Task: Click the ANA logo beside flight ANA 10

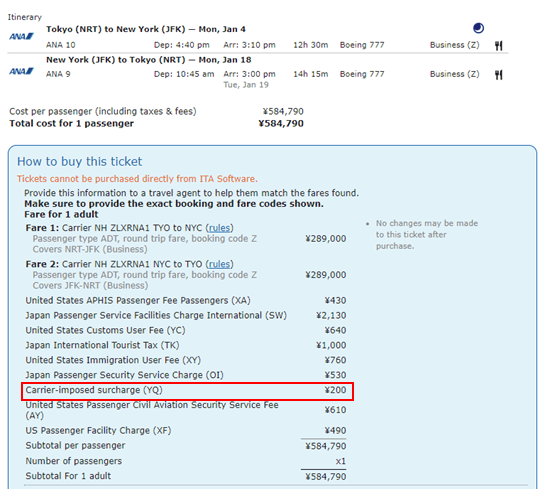Action: click(21, 36)
